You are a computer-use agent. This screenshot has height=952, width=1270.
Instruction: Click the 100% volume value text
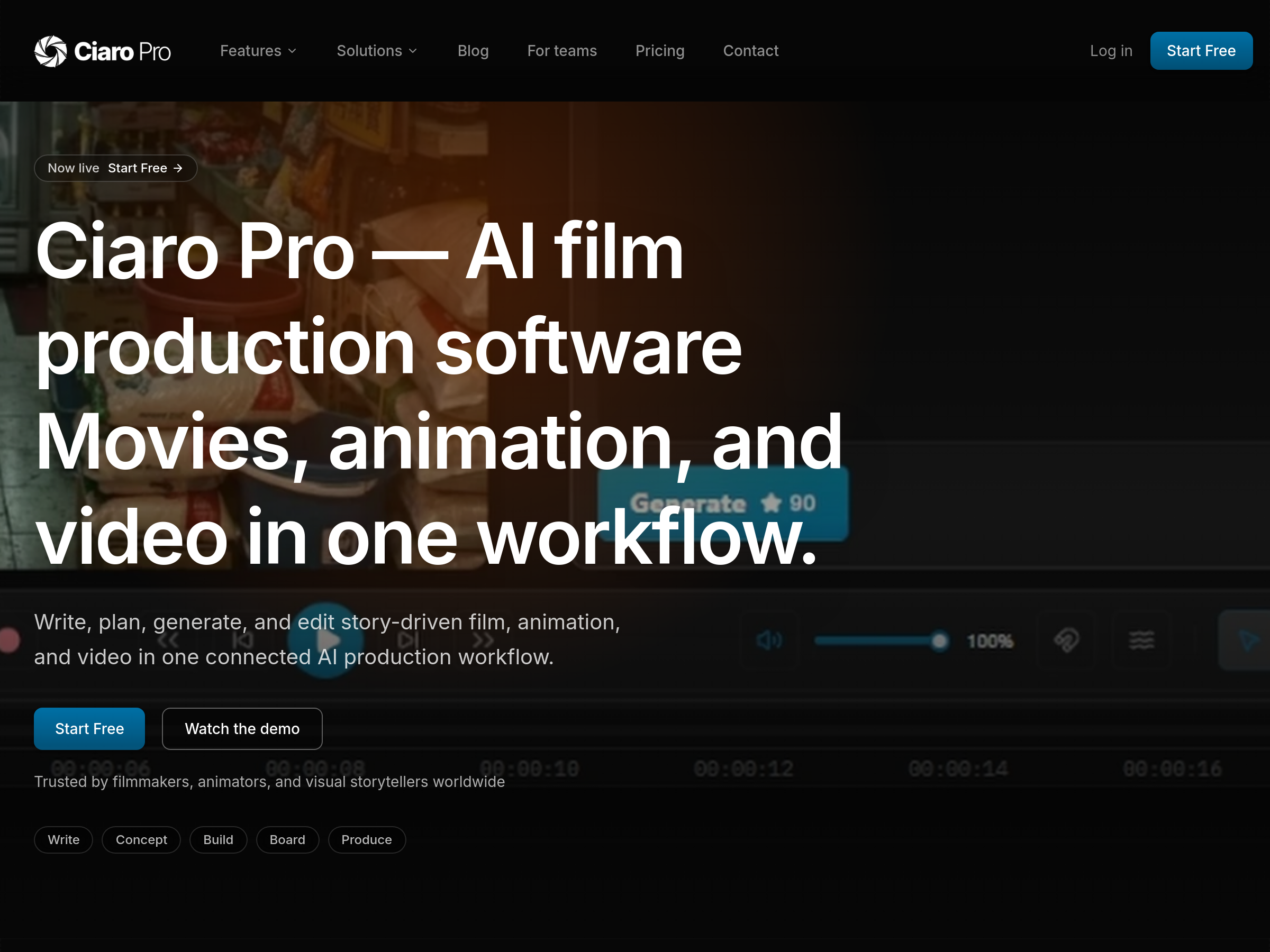coord(990,641)
